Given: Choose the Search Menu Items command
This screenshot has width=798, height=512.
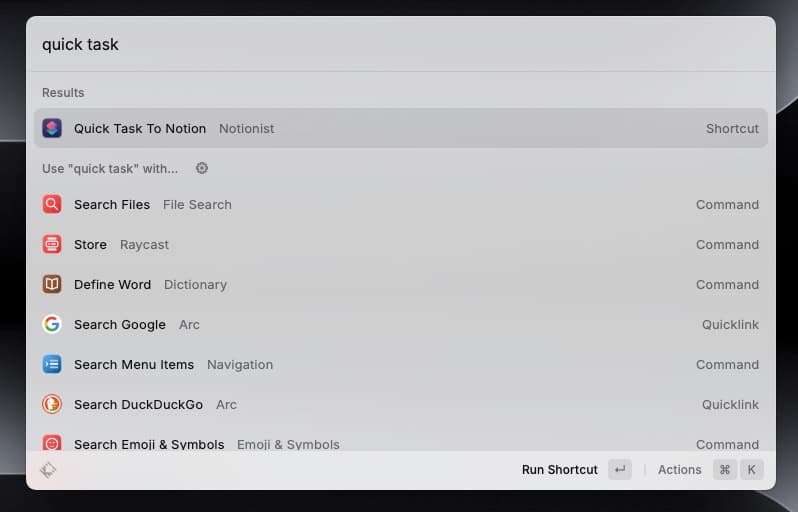Looking at the screenshot, I should pyautogui.click(x=401, y=364).
